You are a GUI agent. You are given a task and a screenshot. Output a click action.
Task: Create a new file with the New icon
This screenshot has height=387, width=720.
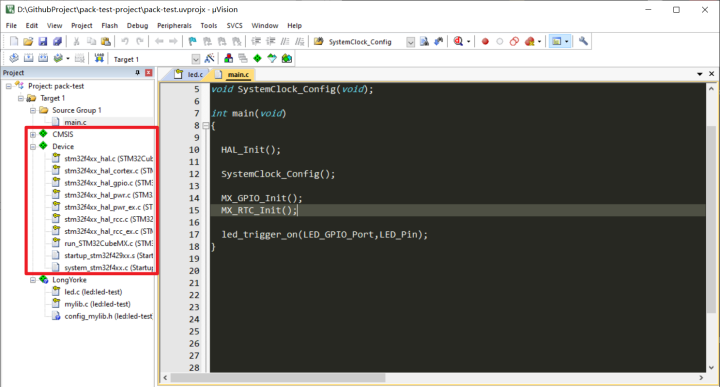coord(14,41)
